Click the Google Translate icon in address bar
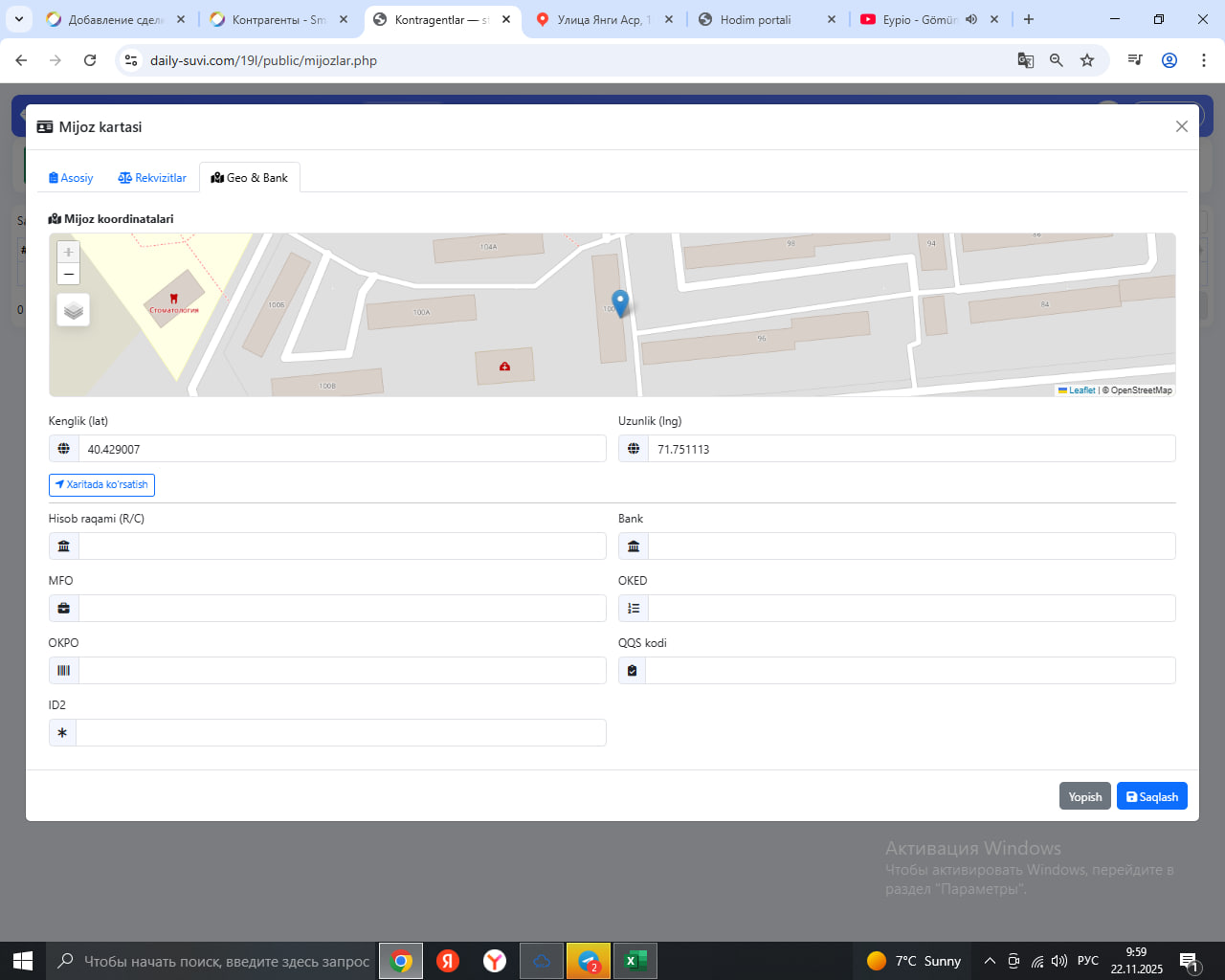Screen dimensions: 1225x980 coord(1026,60)
